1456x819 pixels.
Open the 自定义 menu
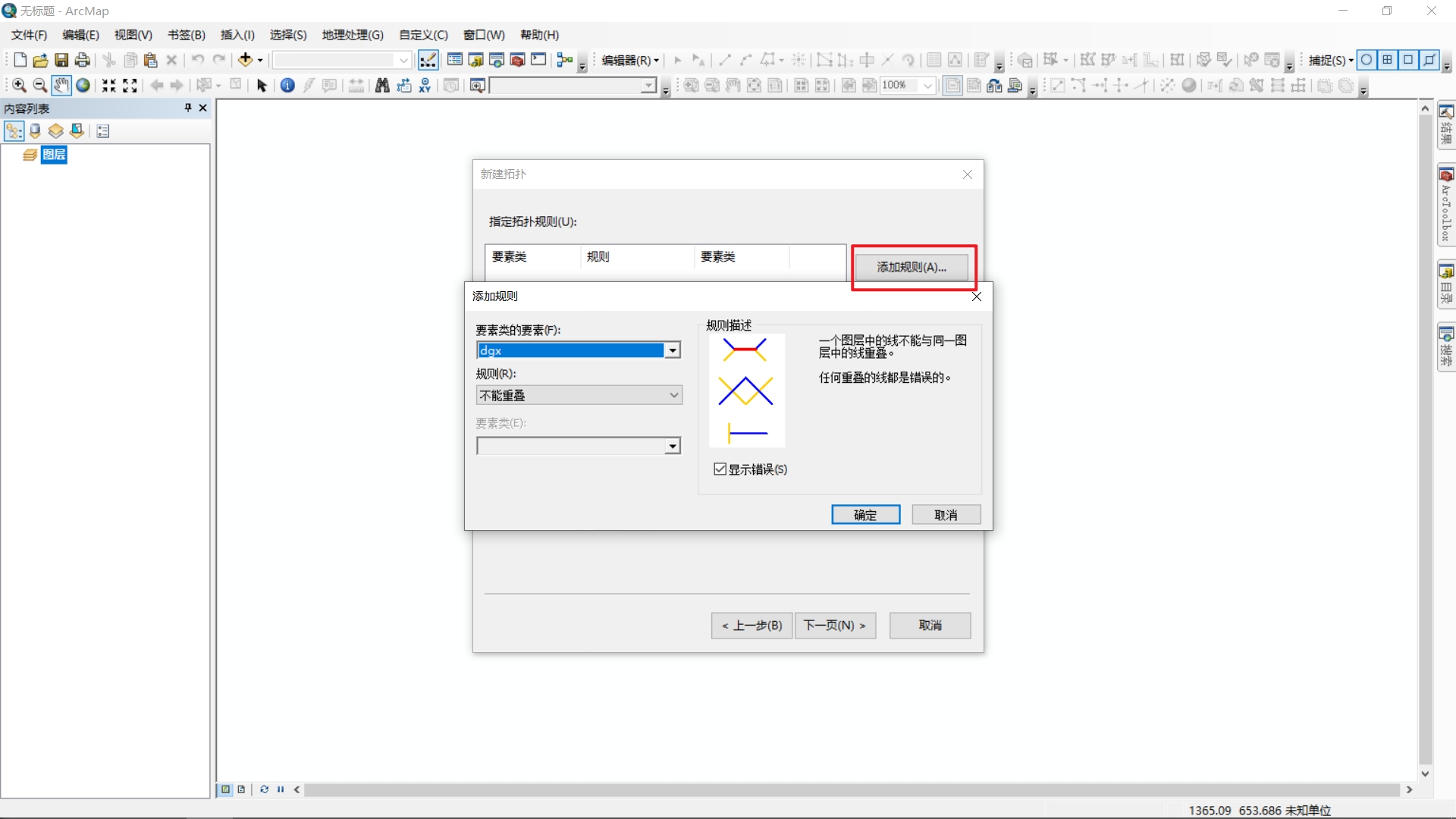click(x=423, y=35)
